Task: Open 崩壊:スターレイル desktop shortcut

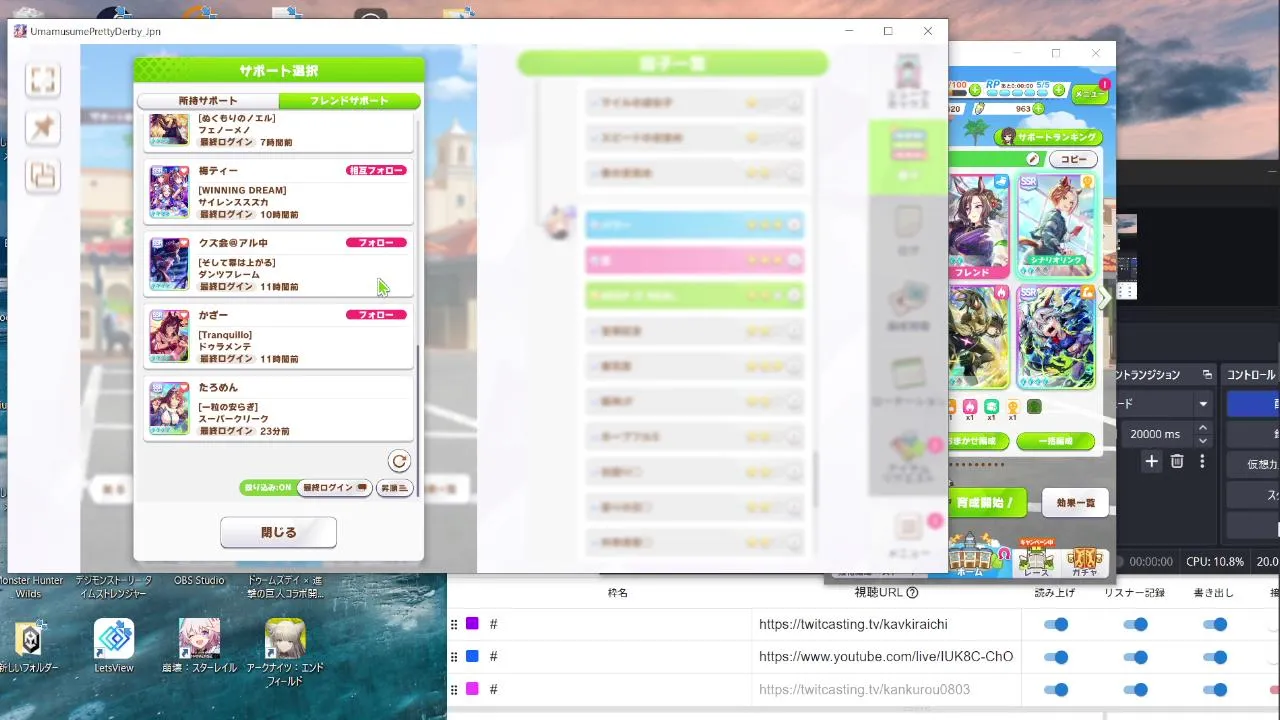Action: click(199, 645)
